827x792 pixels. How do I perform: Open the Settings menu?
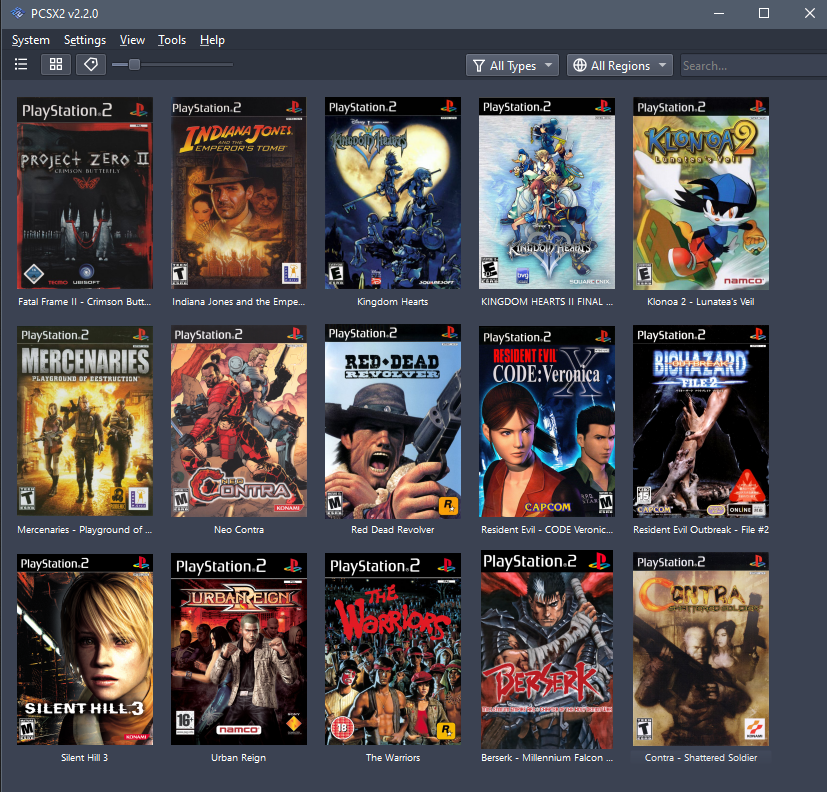click(85, 40)
